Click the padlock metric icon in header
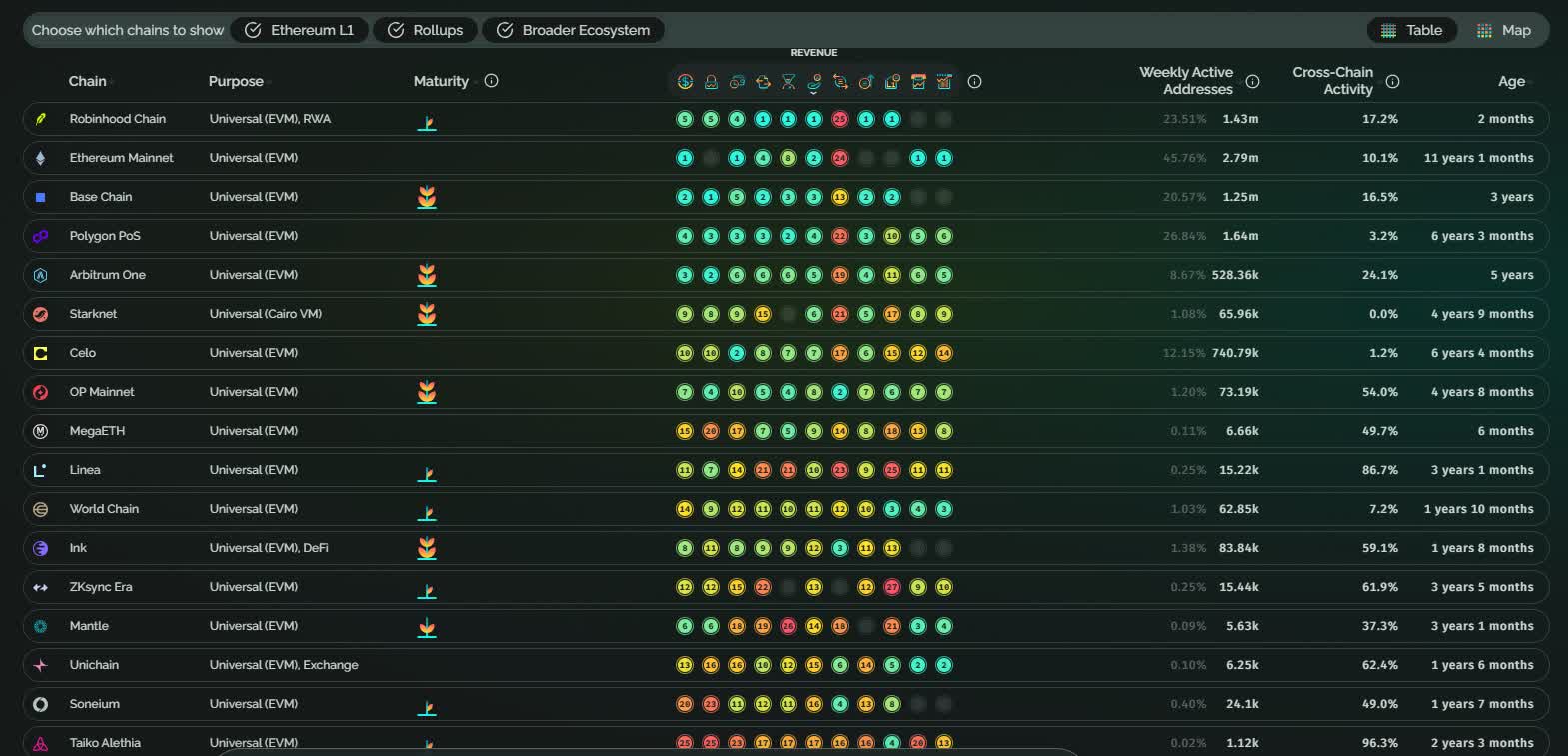Image resolution: width=1568 pixels, height=756 pixels. 711,82
